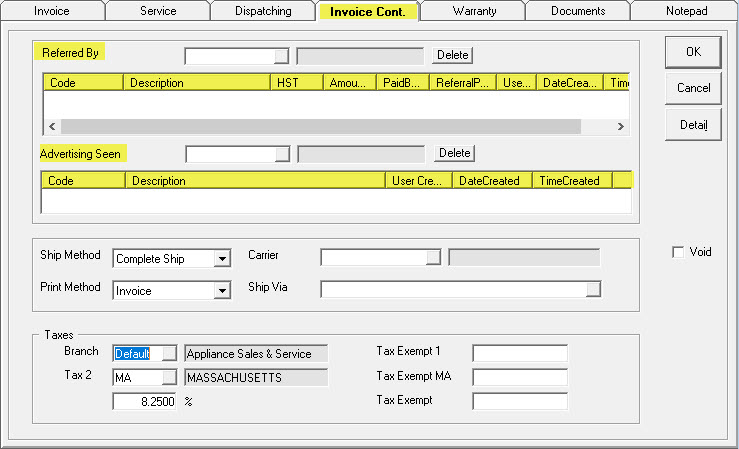
Task: Switch to the Invoice tab
Action: tap(52, 11)
